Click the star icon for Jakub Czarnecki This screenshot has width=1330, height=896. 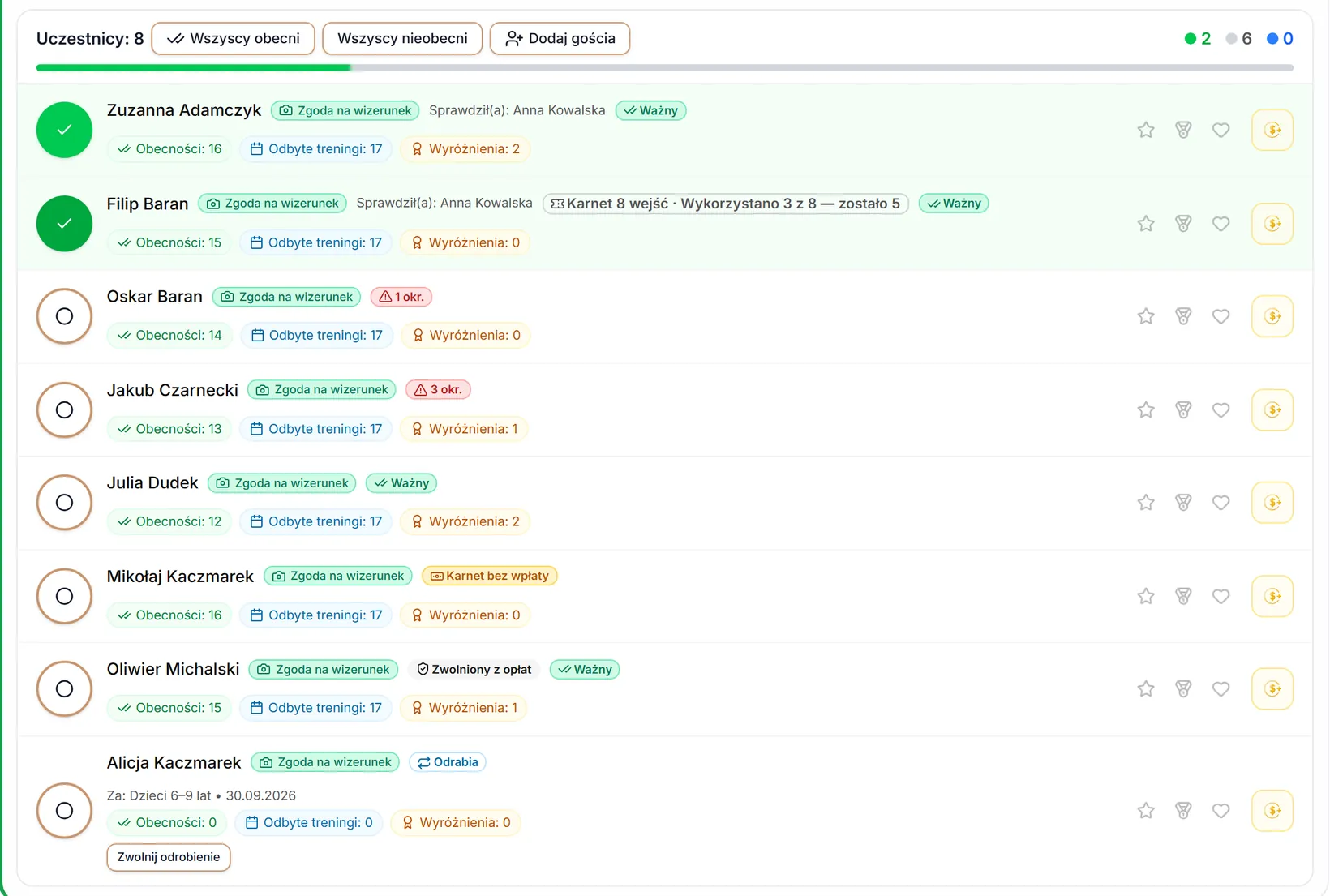(1145, 409)
